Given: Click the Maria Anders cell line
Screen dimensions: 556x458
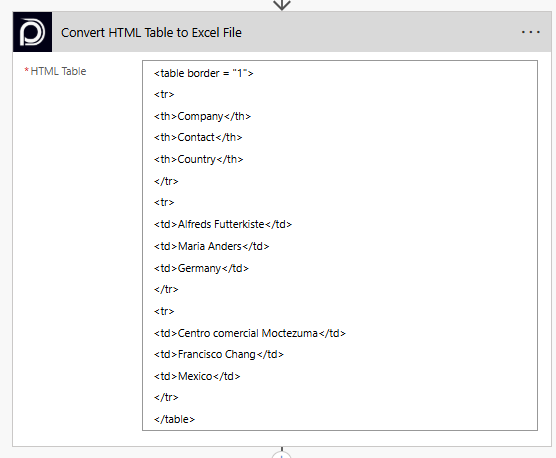Looking at the screenshot, I should (211, 246).
